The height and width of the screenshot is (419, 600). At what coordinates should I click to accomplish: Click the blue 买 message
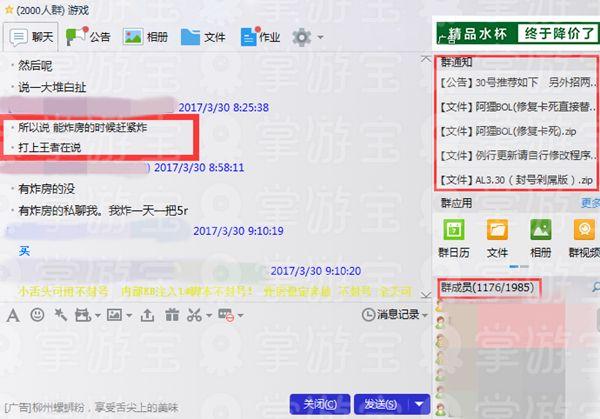[24, 251]
